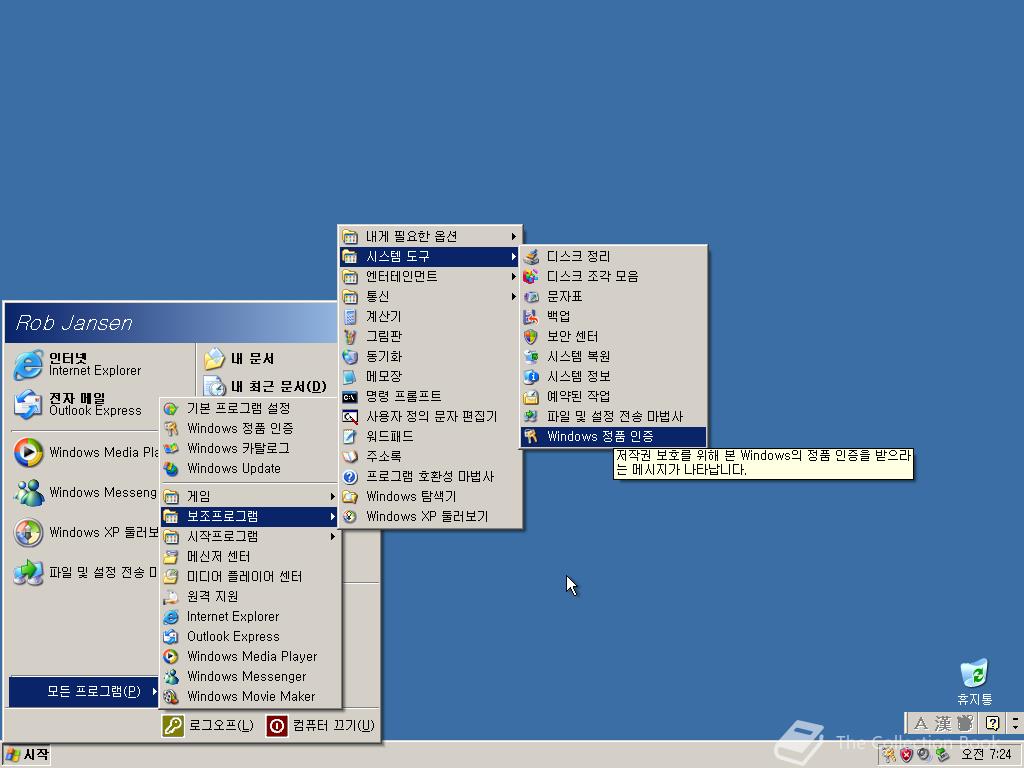Open Windows Media Player from recent programs
The width and height of the screenshot is (1024, 768).
[x=85, y=453]
